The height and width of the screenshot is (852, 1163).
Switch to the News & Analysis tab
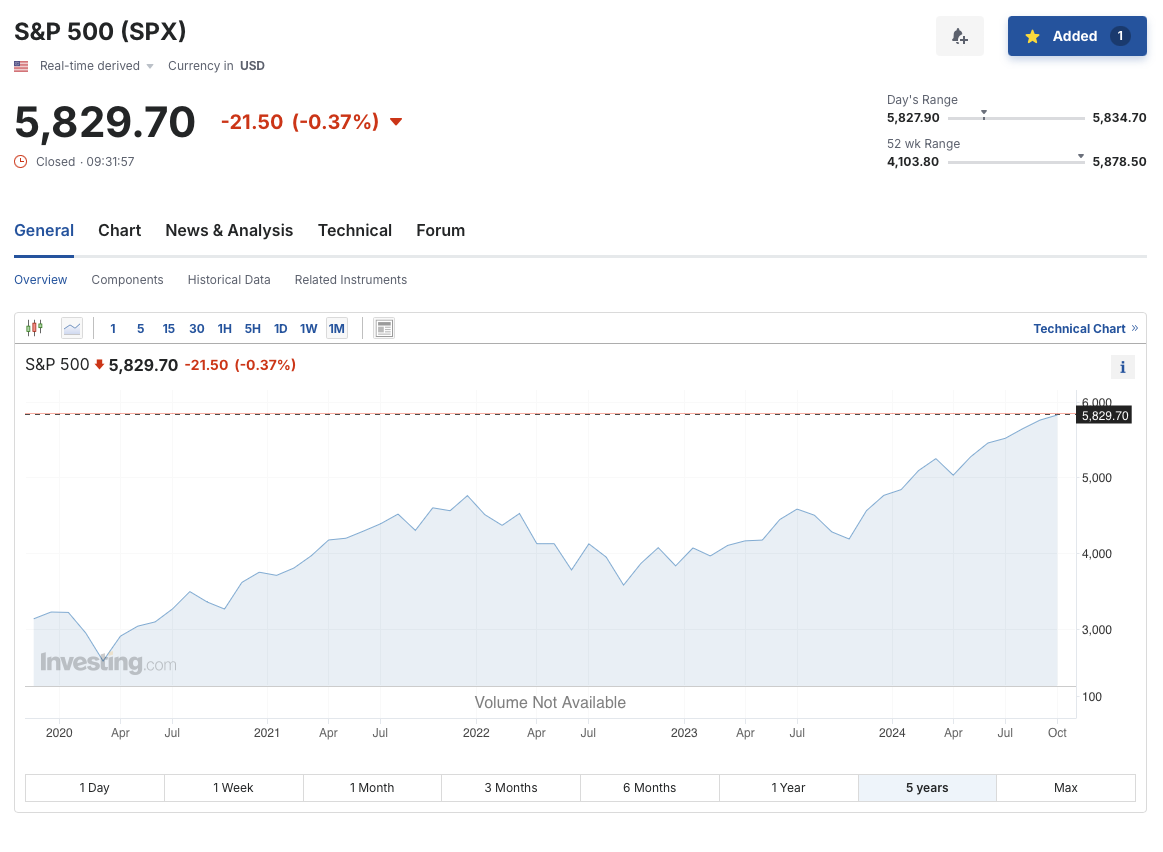pyautogui.click(x=229, y=230)
